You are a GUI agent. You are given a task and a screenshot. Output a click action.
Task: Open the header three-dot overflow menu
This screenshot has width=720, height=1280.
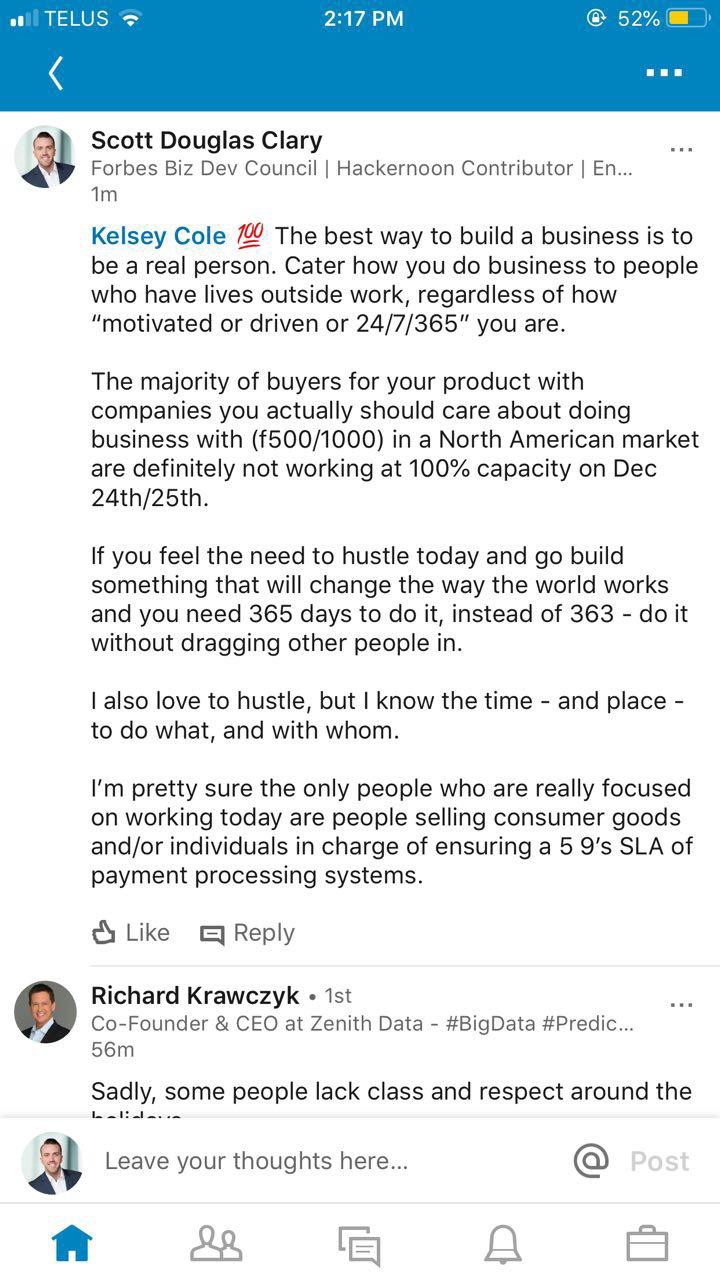(x=664, y=73)
